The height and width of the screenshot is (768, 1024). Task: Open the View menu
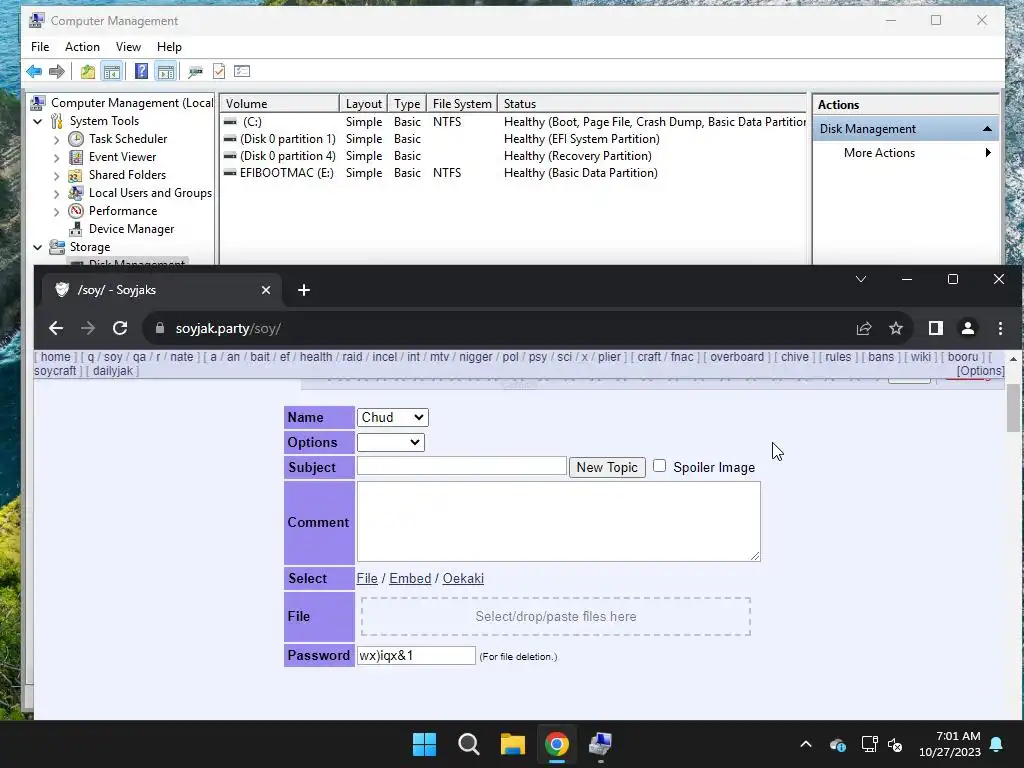128,47
